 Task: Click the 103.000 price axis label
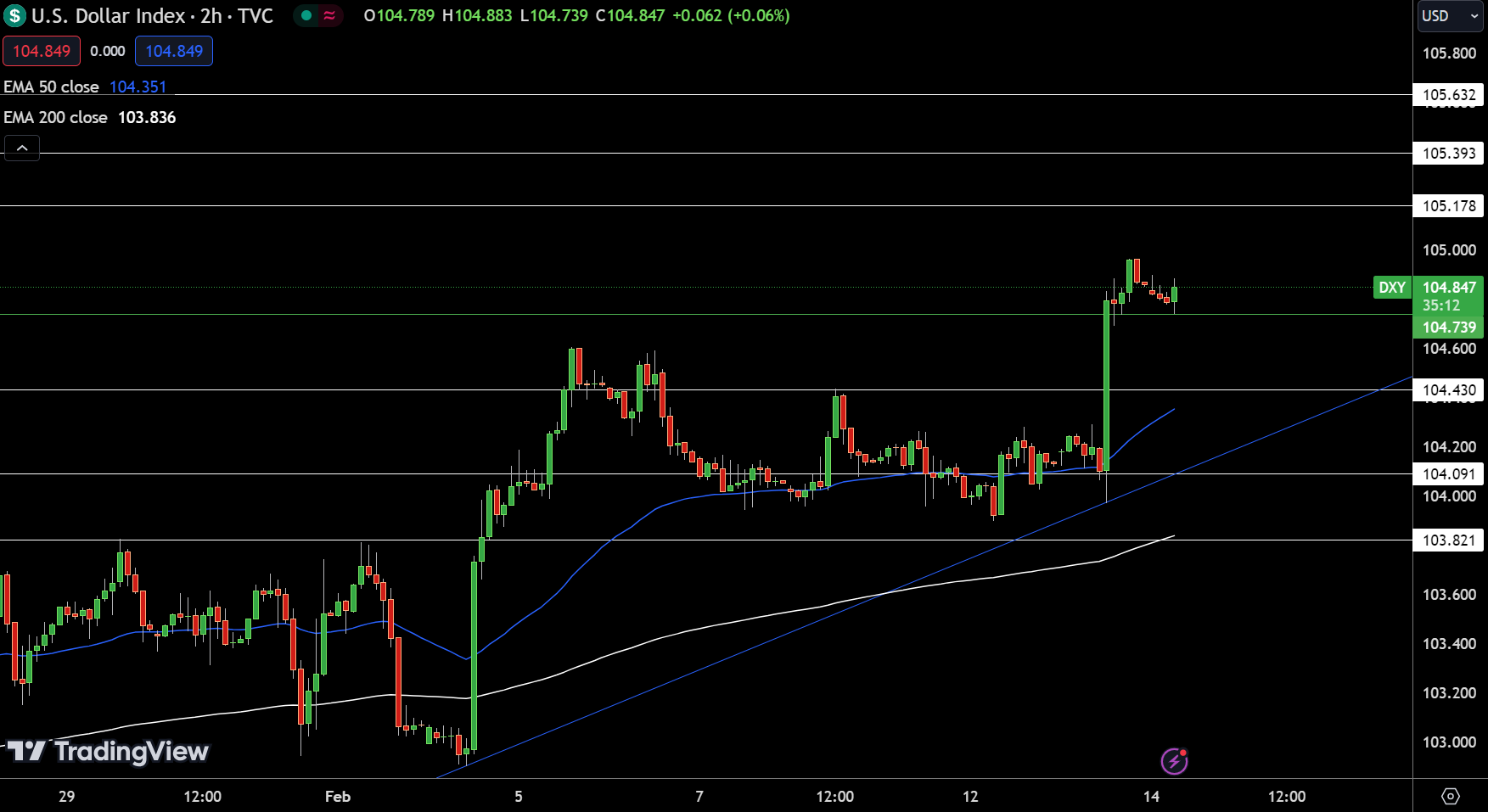tap(1449, 742)
